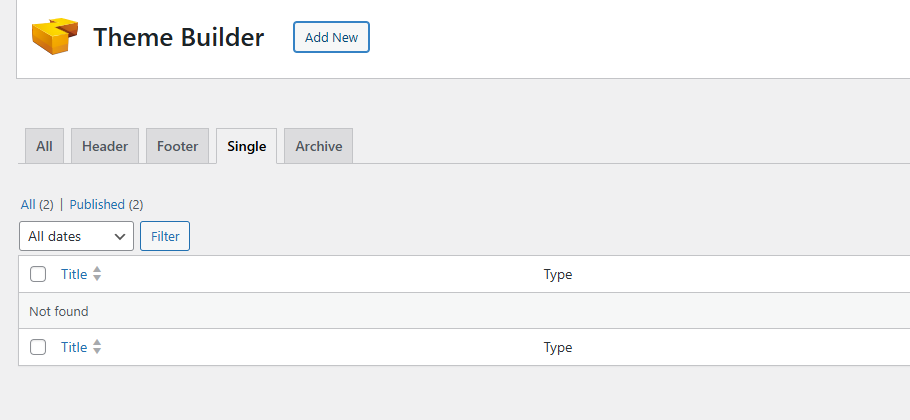Image resolution: width=910 pixels, height=420 pixels.
Task: Go to the Footer tab
Action: pos(178,146)
